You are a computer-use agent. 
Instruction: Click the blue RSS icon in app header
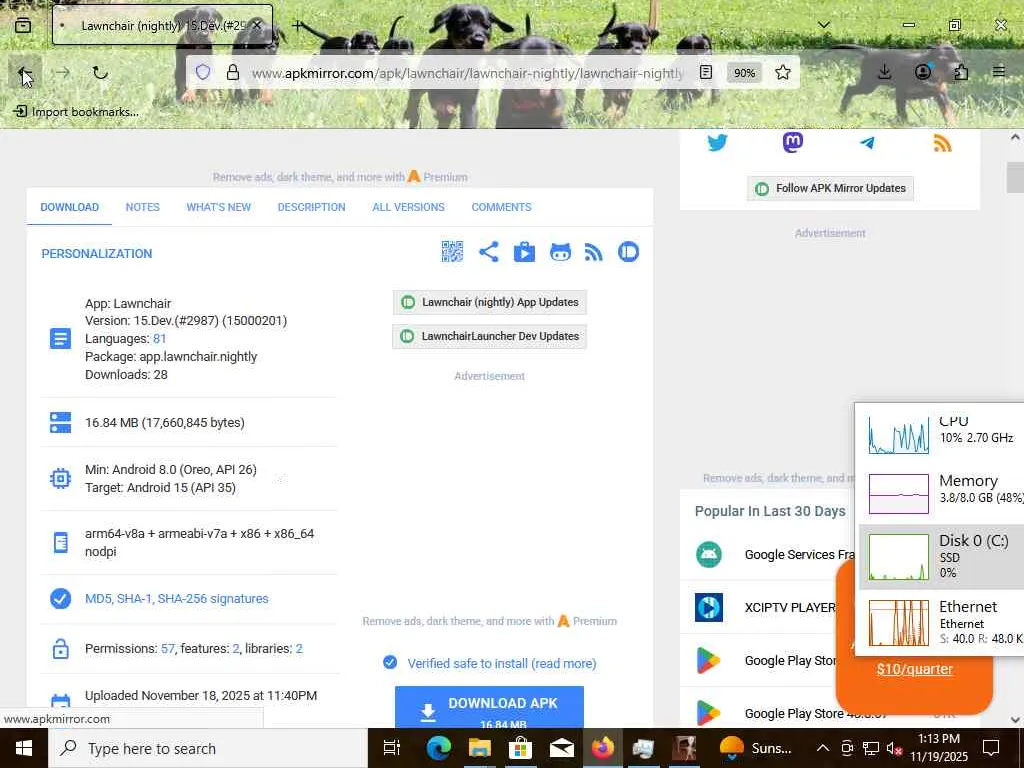click(594, 252)
